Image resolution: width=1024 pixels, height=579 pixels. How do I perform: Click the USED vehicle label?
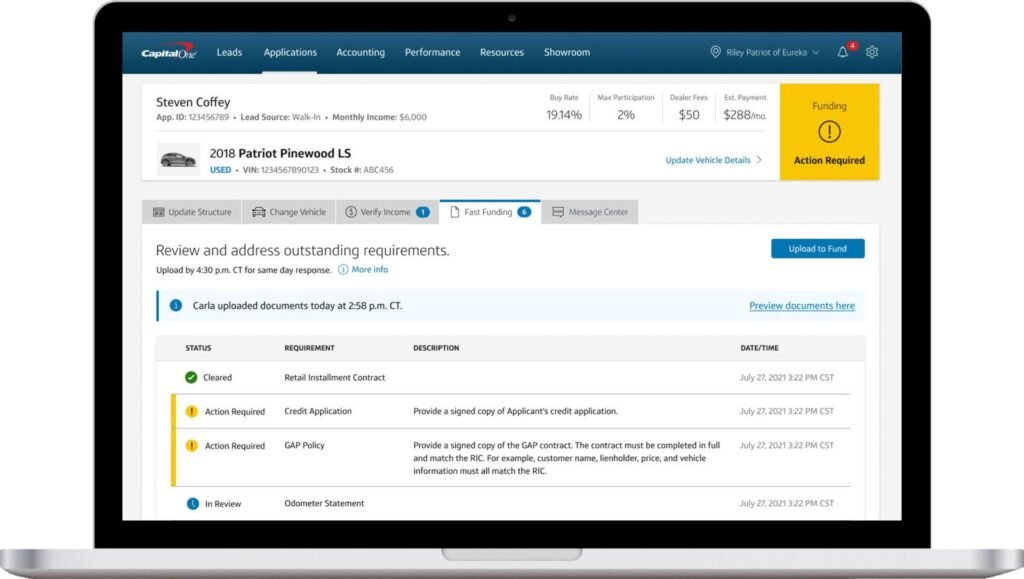221,170
